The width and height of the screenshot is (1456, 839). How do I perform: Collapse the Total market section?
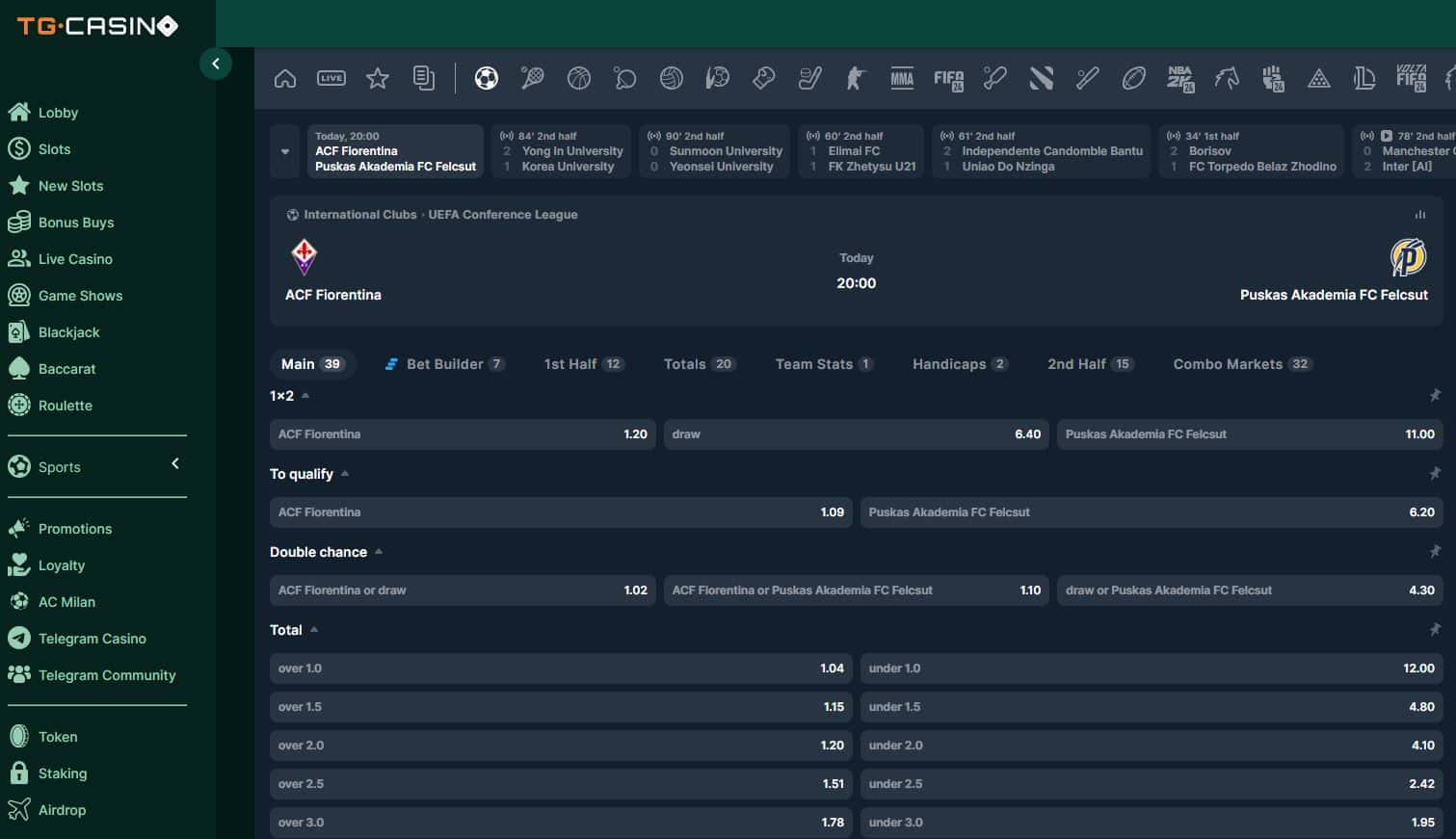[x=314, y=630]
